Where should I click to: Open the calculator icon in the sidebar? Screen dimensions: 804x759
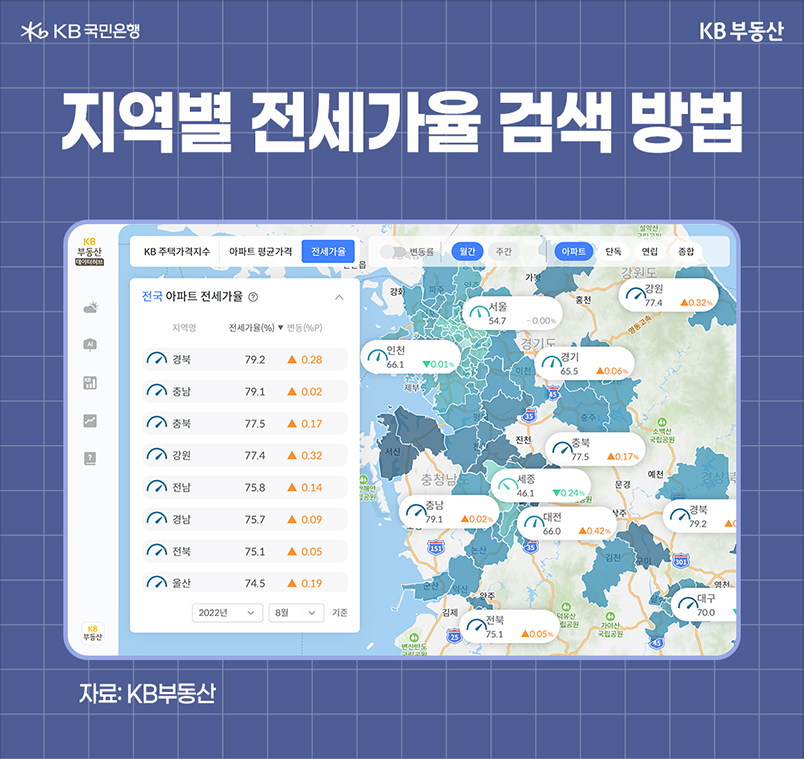click(90, 383)
